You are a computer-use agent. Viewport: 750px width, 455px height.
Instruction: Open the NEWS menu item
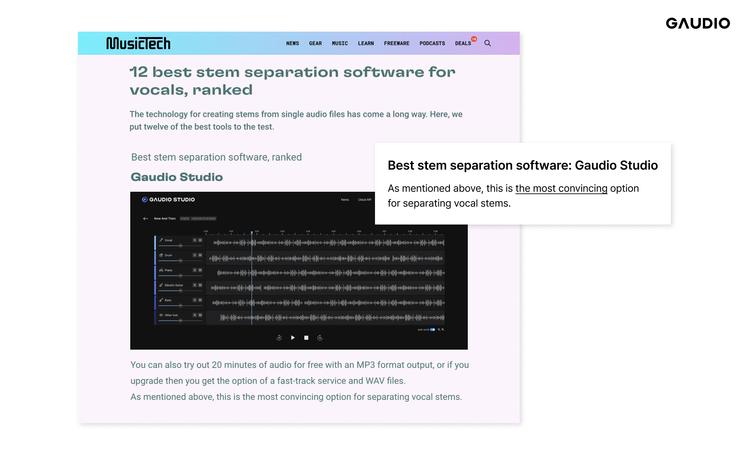pos(292,44)
